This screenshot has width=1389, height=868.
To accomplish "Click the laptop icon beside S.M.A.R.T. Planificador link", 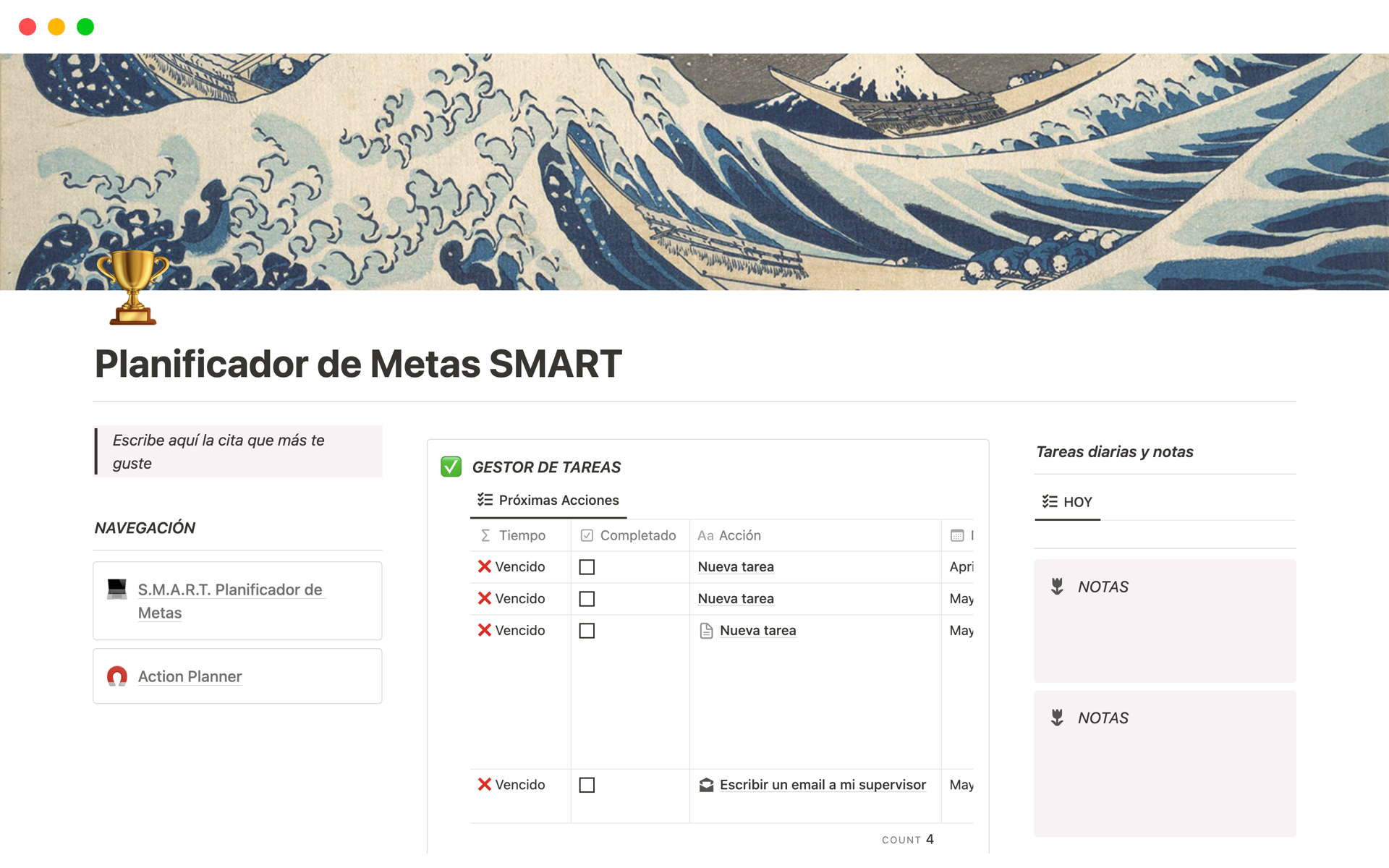I will (x=116, y=588).
